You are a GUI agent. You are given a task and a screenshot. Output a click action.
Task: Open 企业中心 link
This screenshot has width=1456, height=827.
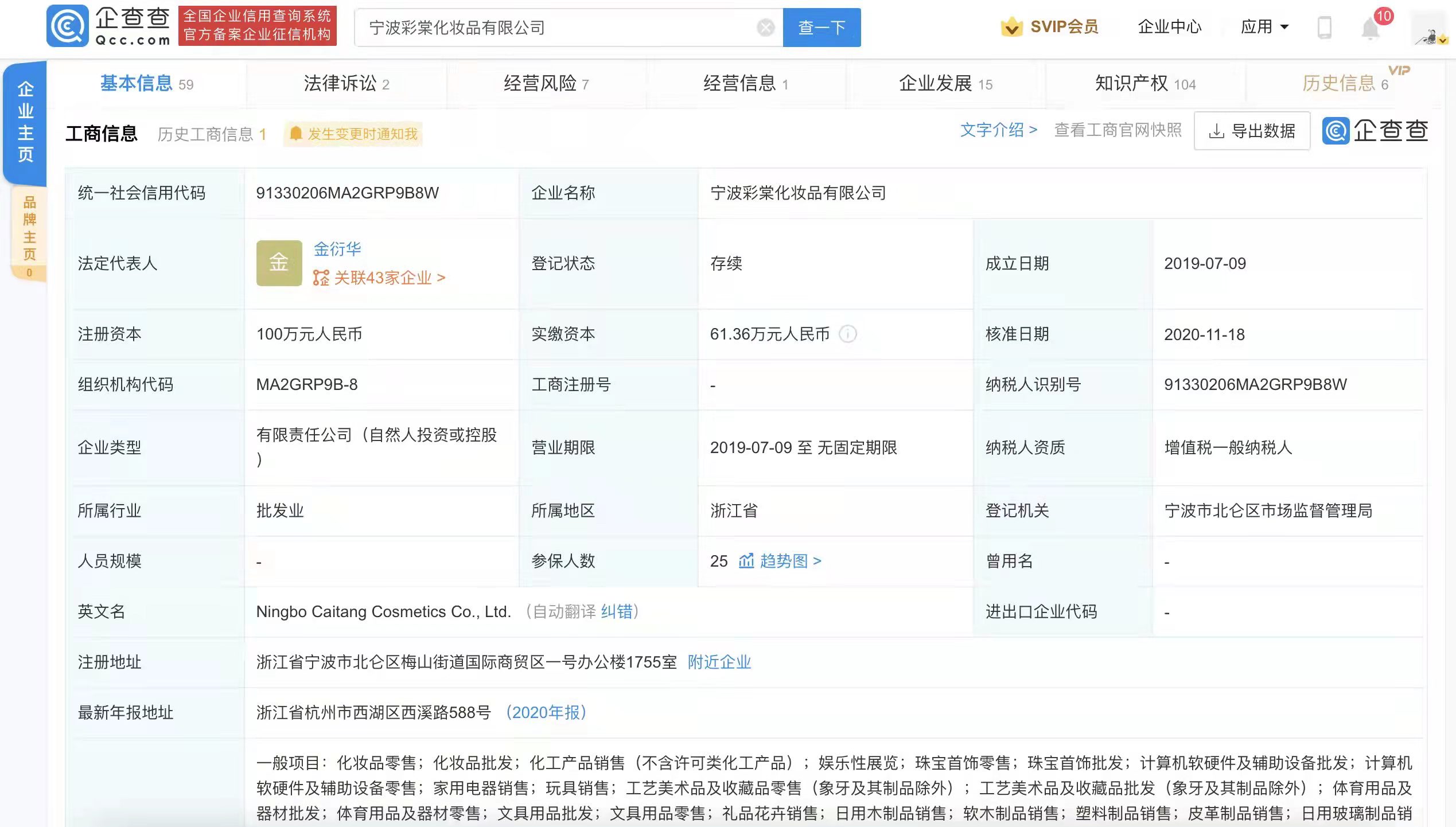coord(1169,26)
